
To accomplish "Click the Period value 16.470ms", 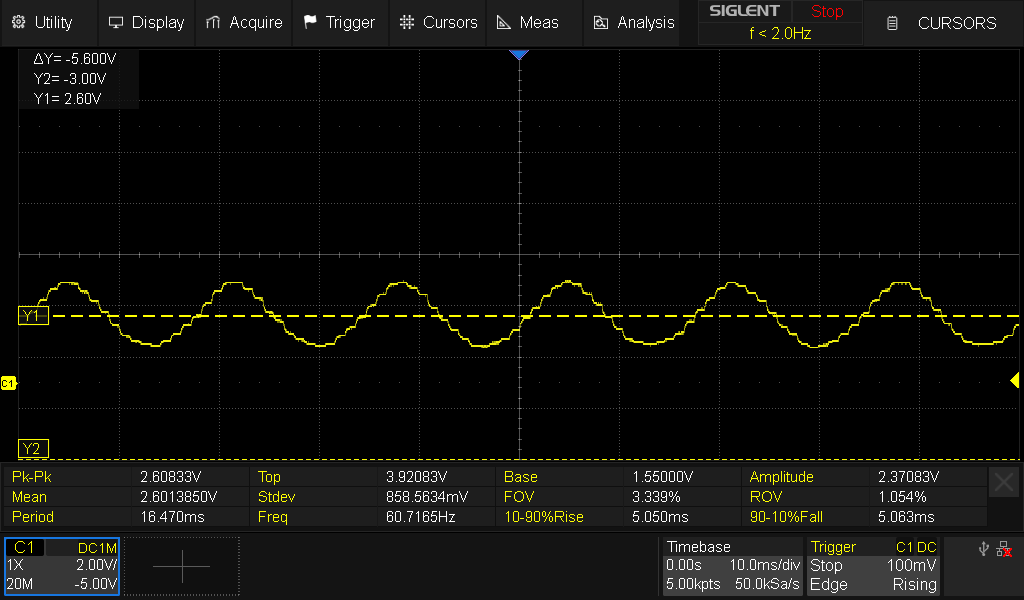I will (172, 517).
